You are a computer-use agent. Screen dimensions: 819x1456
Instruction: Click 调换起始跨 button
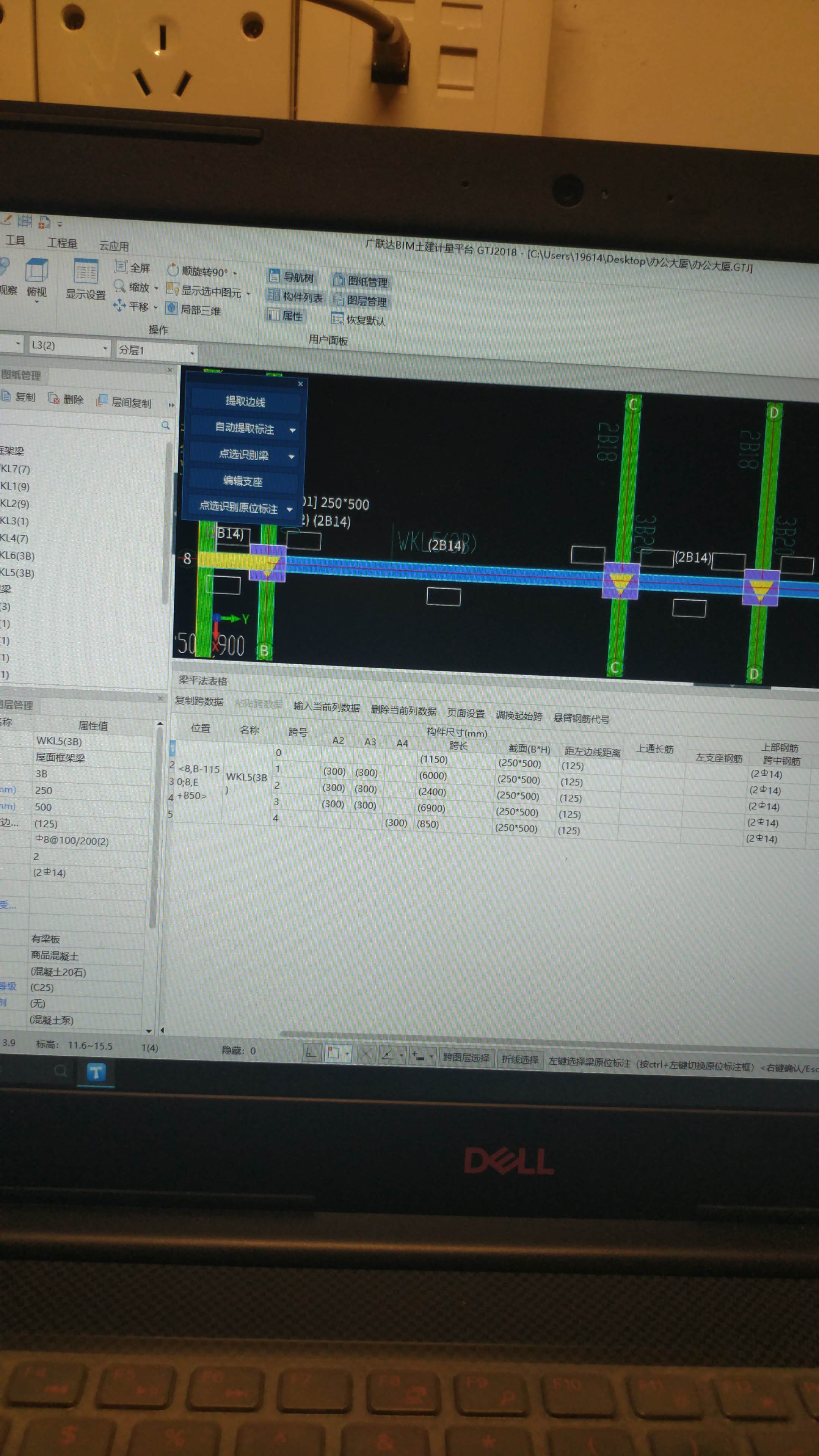tap(519, 715)
